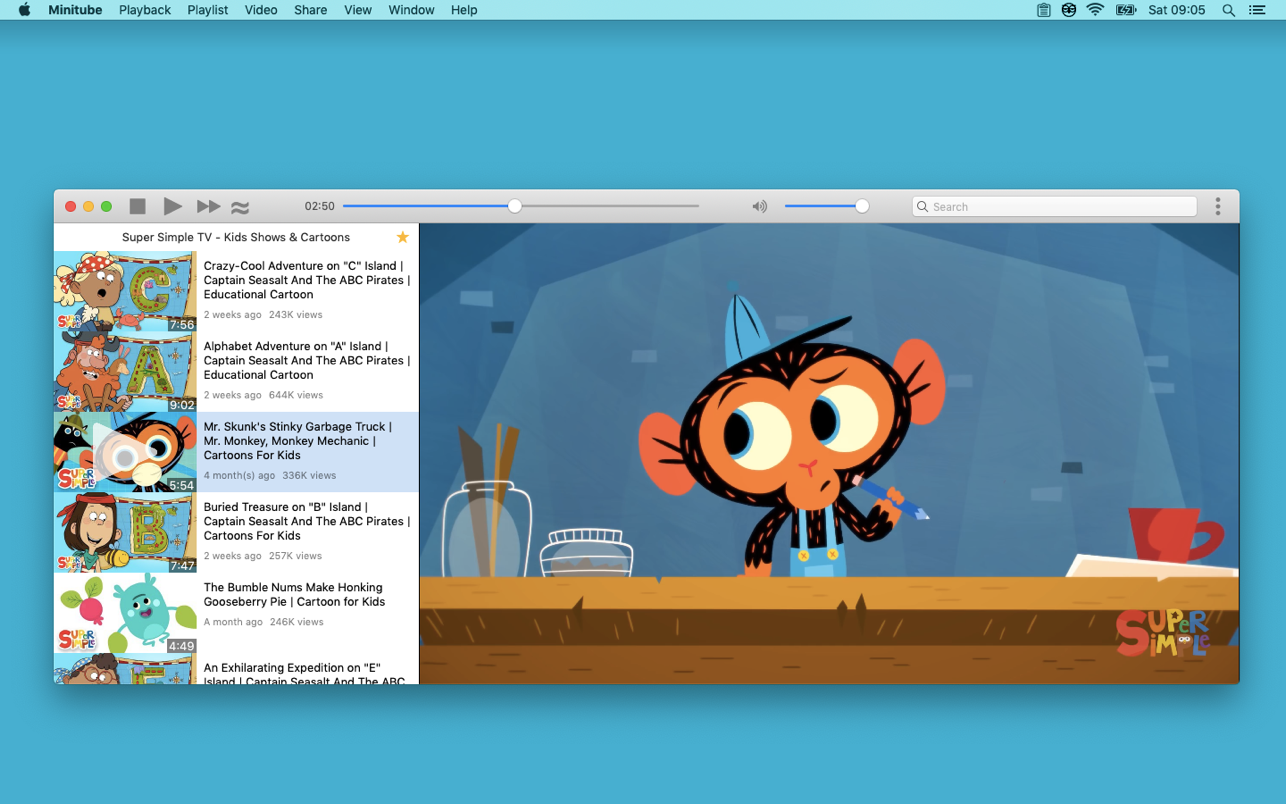The height and width of the screenshot is (804, 1286).
Task: Click the "4 month(s) ago" text
Action: click(x=239, y=476)
